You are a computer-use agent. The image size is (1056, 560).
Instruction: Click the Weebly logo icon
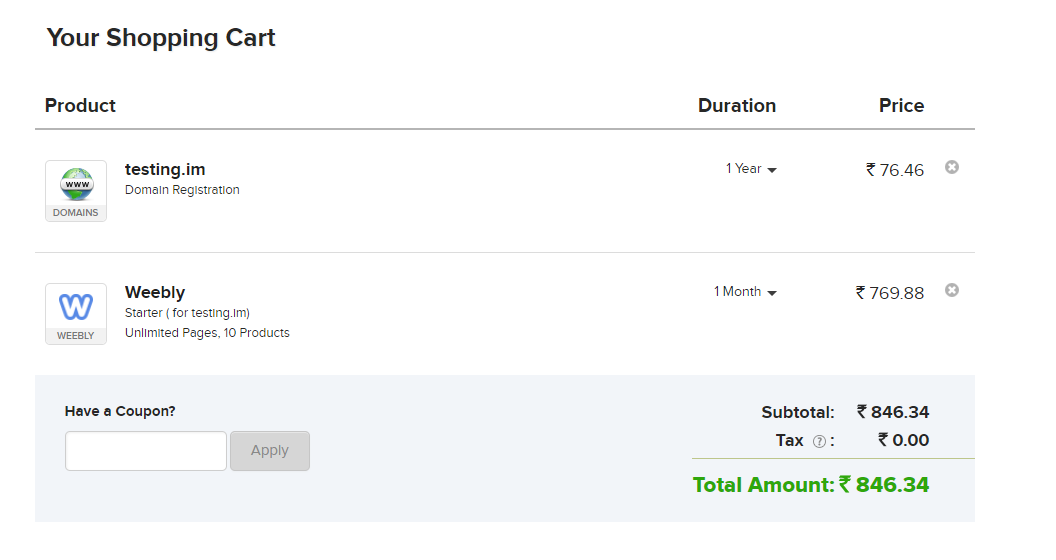click(76, 314)
